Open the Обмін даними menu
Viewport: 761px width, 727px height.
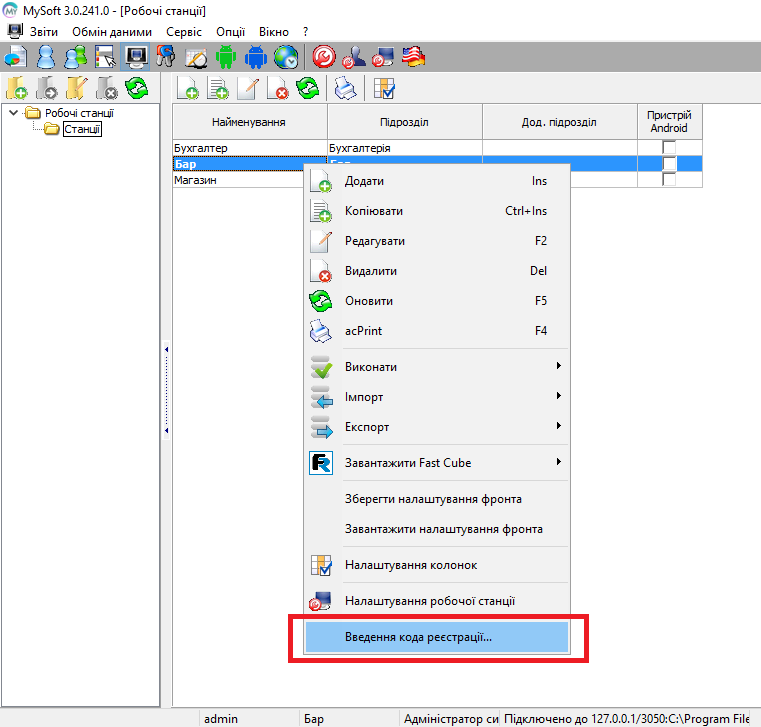coord(112,32)
